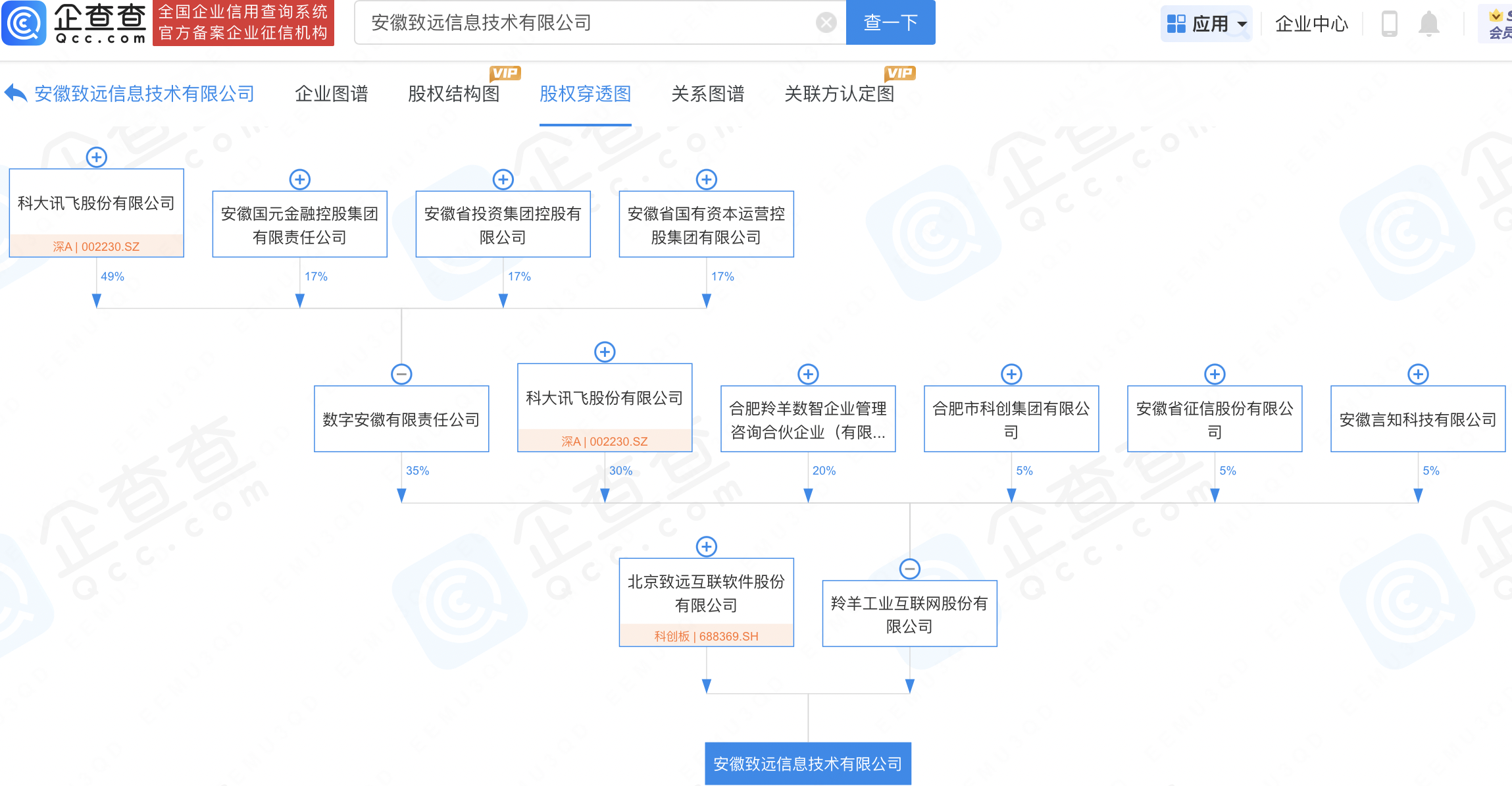The image size is (1512, 786).
Task: Click the back arrow icon beside company name
Action: [x=16, y=93]
